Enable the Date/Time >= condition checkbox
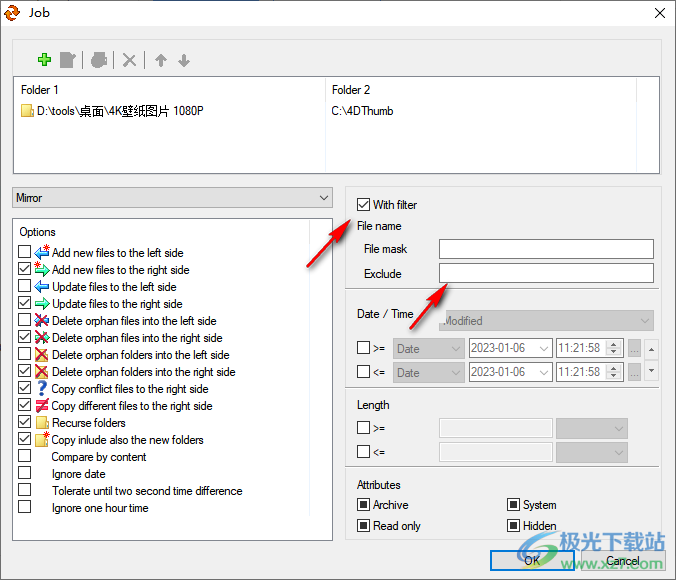Viewport: 676px width, 580px height. [x=363, y=348]
